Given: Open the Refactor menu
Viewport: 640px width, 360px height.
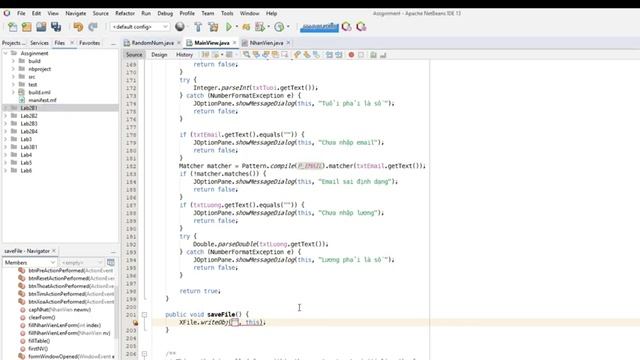Looking at the screenshot, I should tap(125, 13).
